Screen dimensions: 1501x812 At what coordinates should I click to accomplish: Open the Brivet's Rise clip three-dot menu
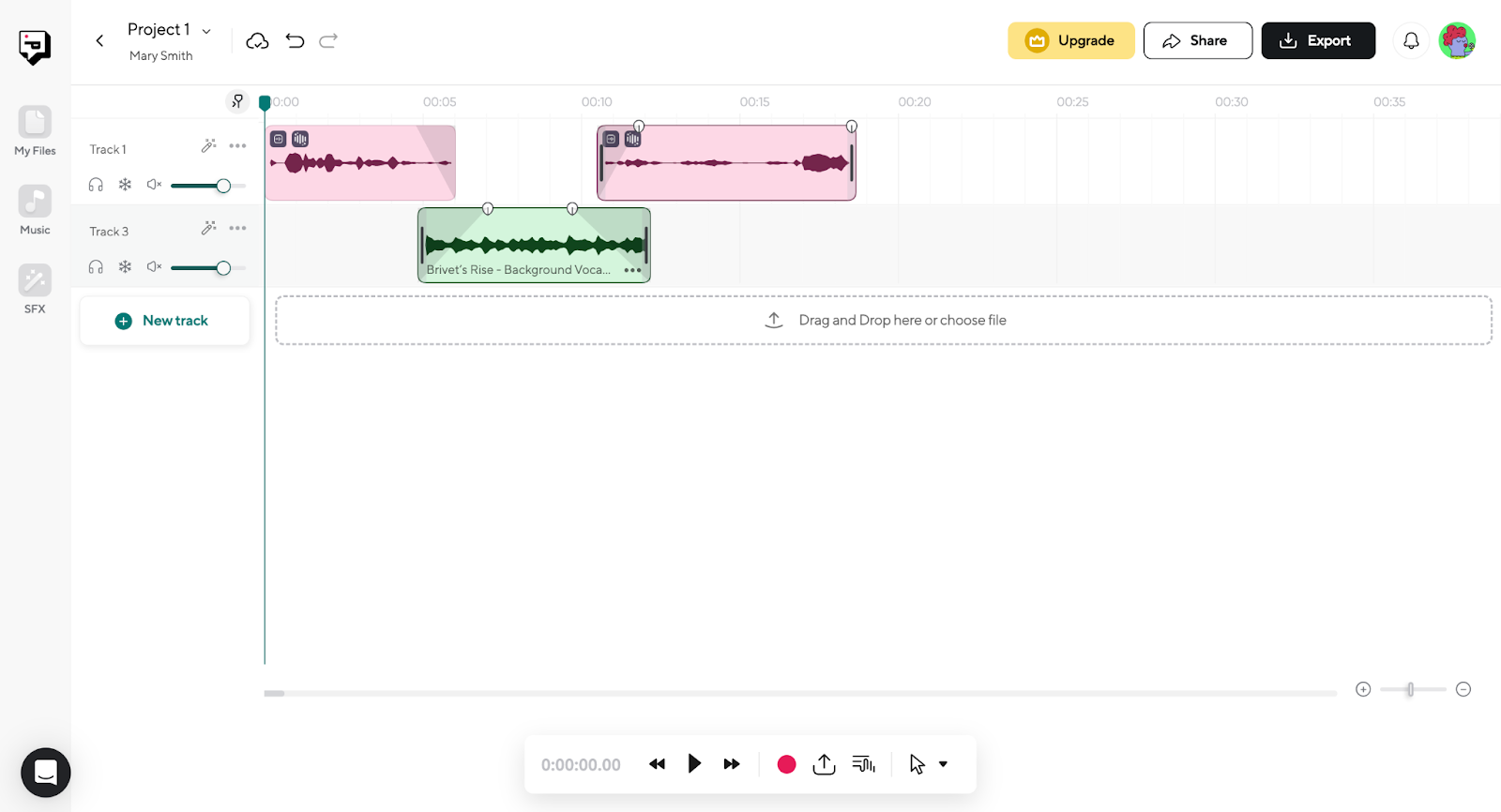[x=633, y=270]
